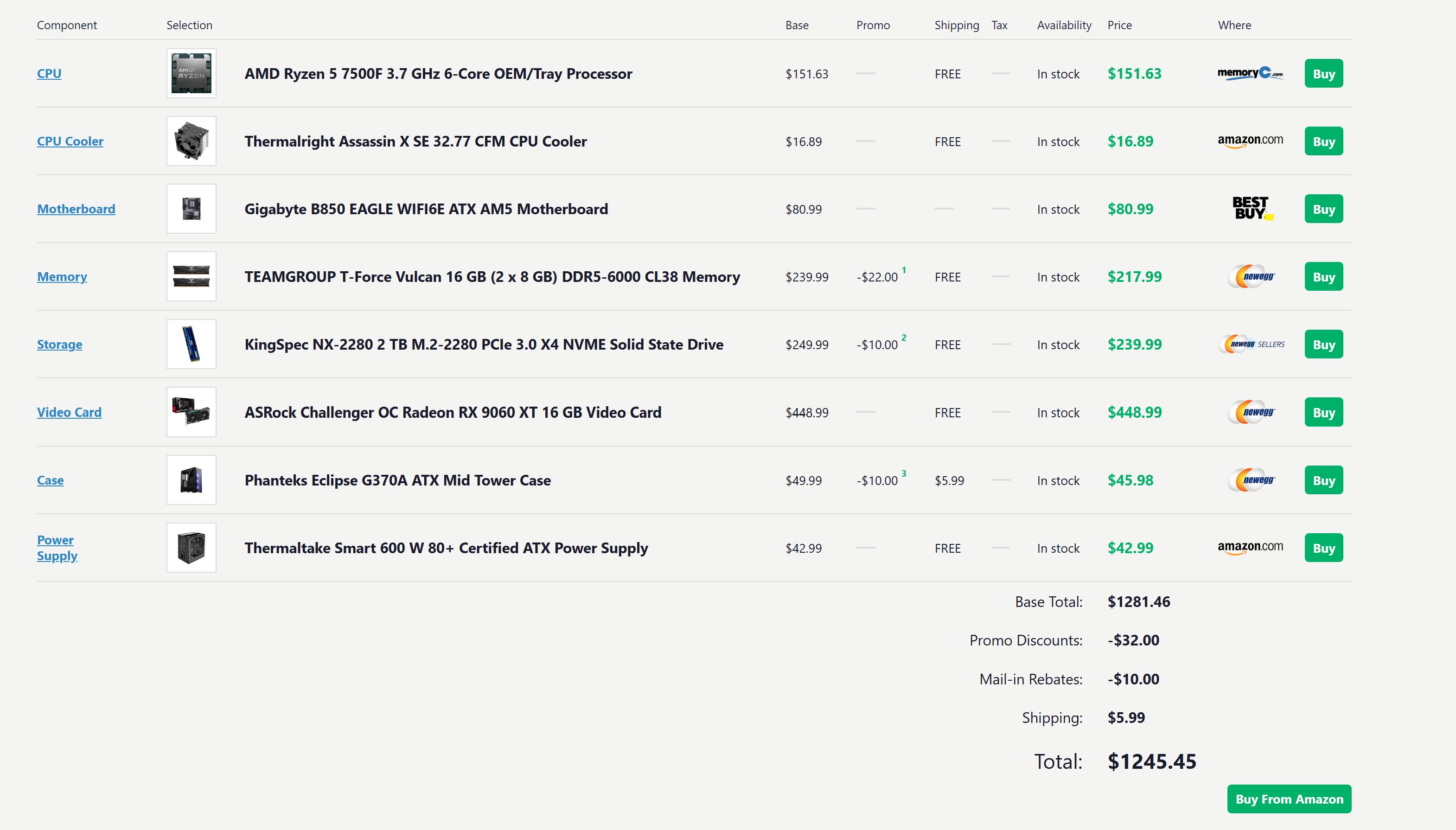
Task: Select the Thermaltake Smart 600 W product name
Action: (x=447, y=549)
